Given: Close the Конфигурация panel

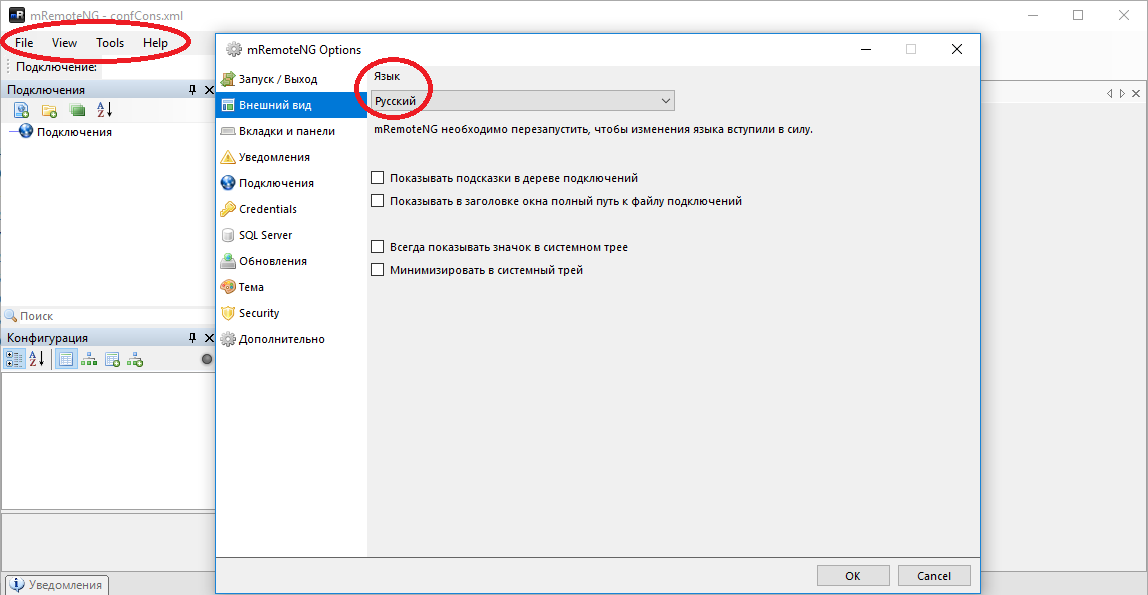Looking at the screenshot, I should [x=209, y=337].
